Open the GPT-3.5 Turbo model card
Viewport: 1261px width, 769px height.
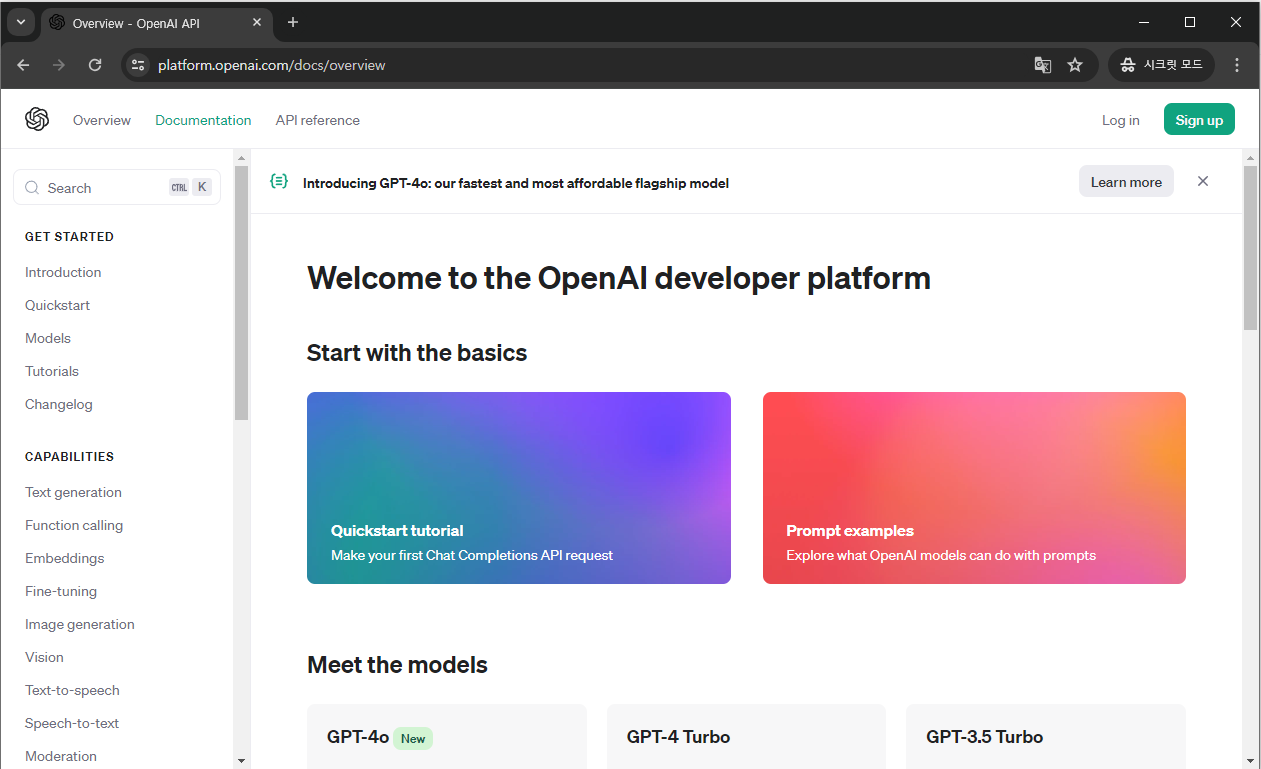pyautogui.click(x=1046, y=736)
